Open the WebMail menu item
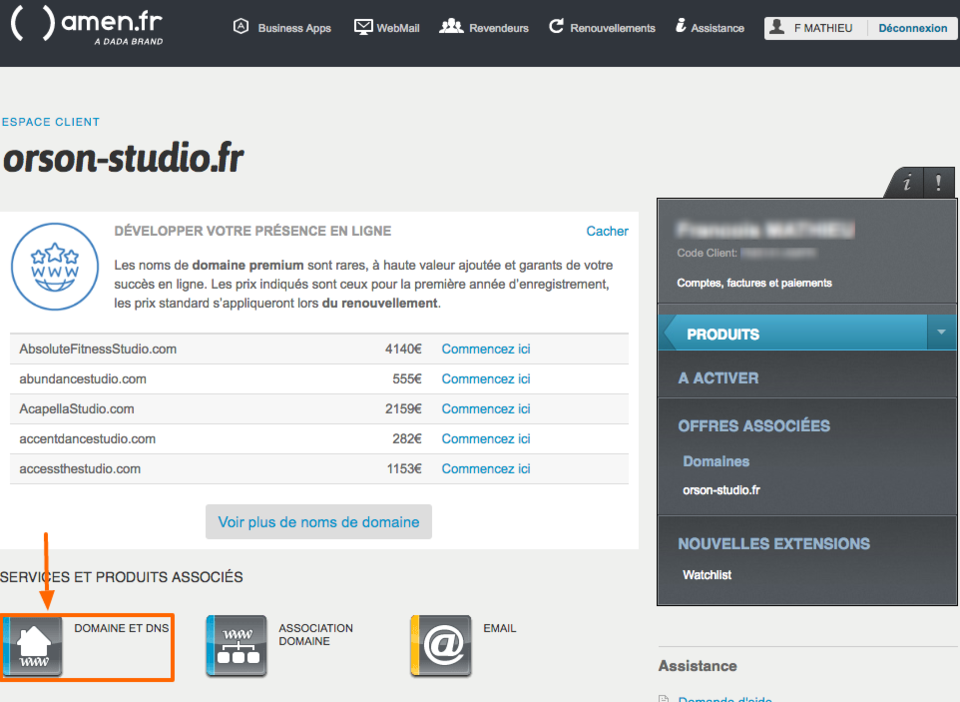Image resolution: width=960 pixels, height=702 pixels. [x=398, y=28]
